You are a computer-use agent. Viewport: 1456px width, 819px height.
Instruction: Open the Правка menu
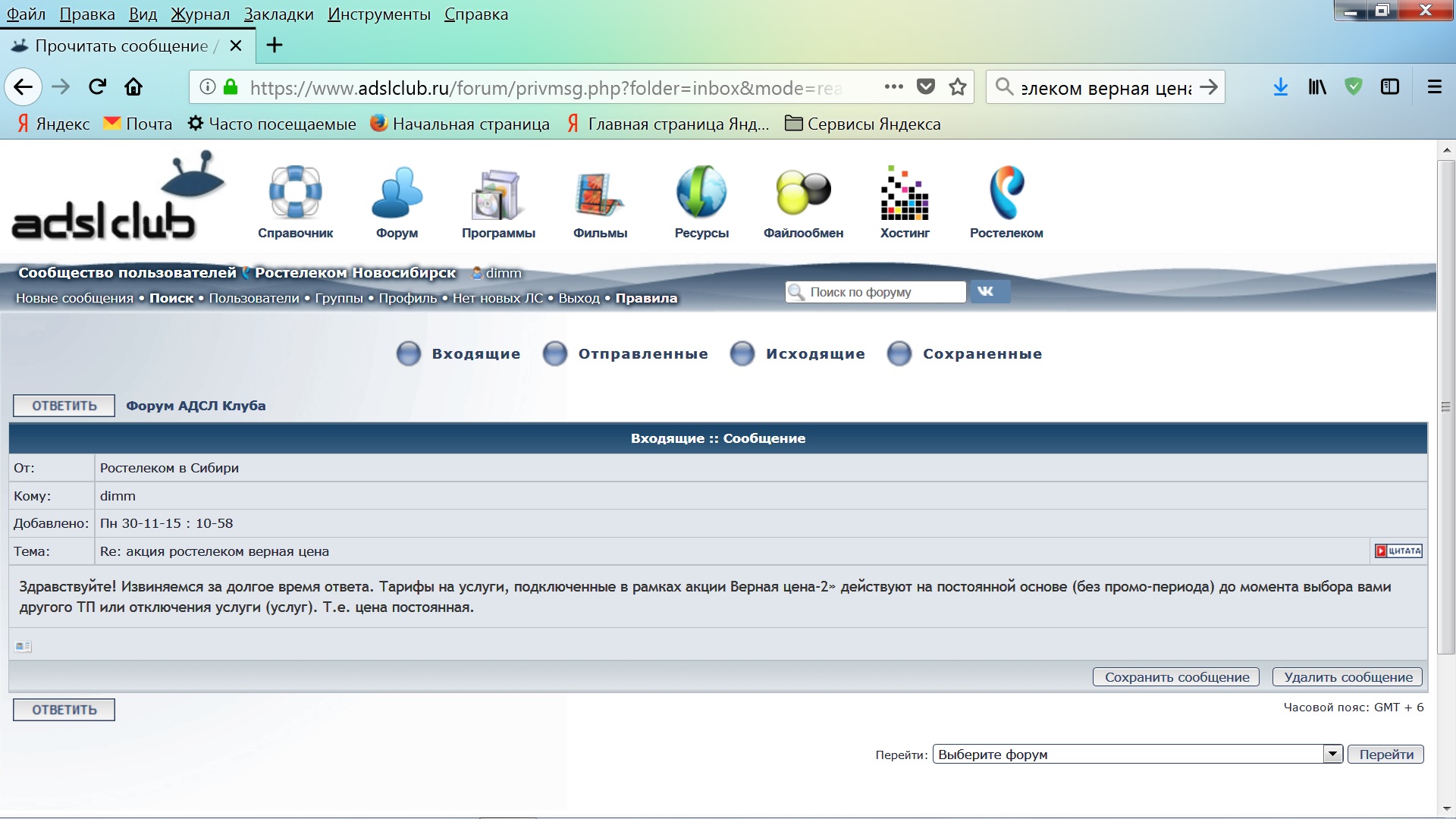(x=87, y=14)
